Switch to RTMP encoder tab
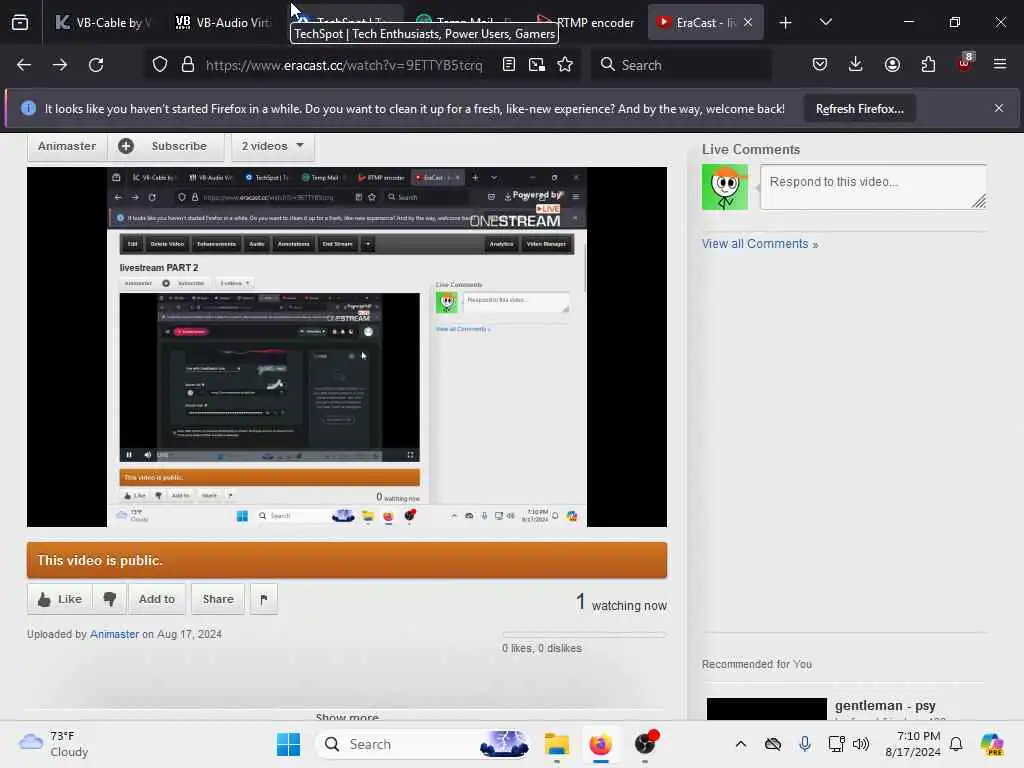The image size is (1024, 768). (x=586, y=22)
